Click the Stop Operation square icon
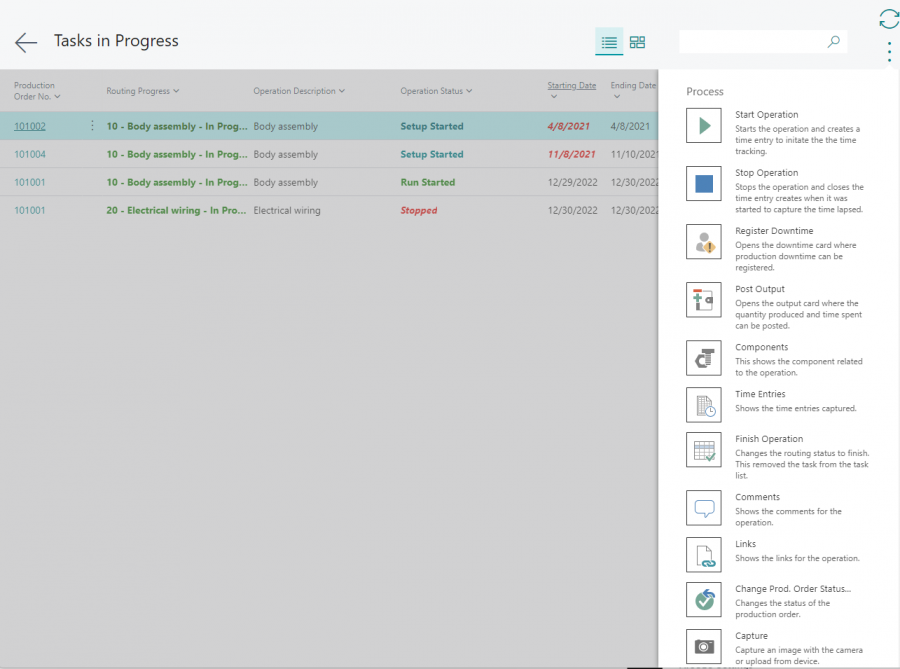Viewport: 900px width, 669px height. click(x=704, y=184)
